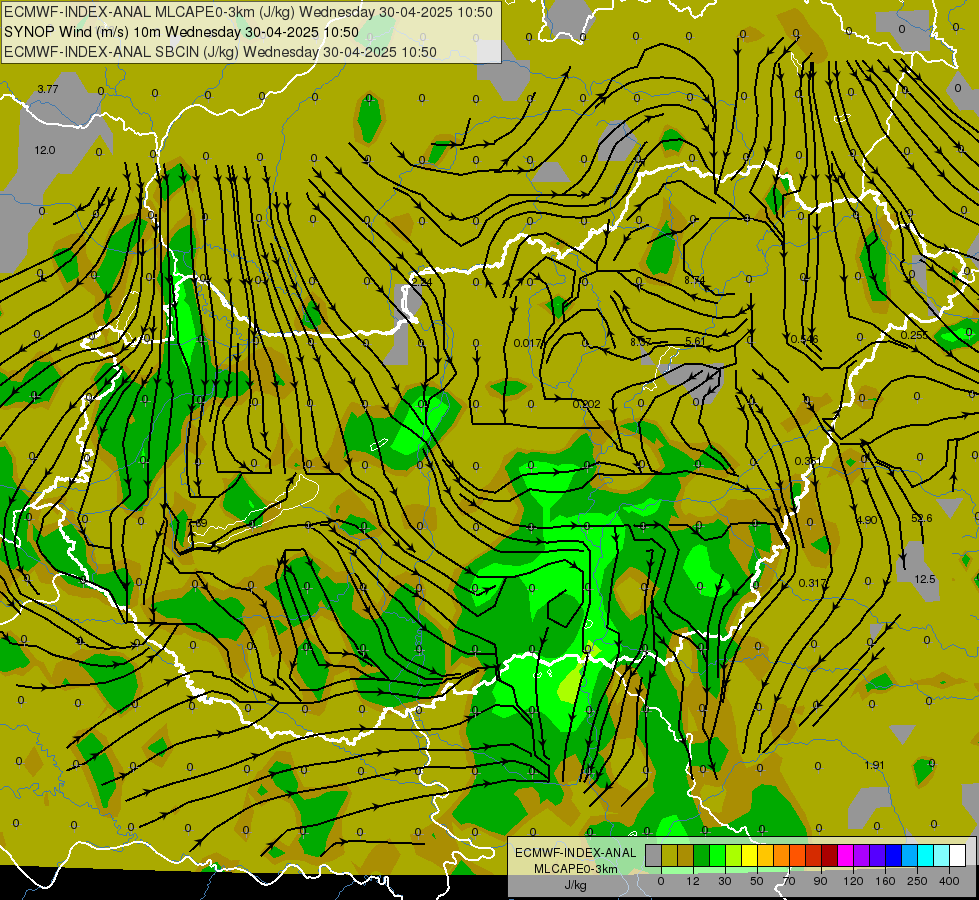Click the map value '4.90'
This screenshot has width=979, height=900.
coord(867,520)
